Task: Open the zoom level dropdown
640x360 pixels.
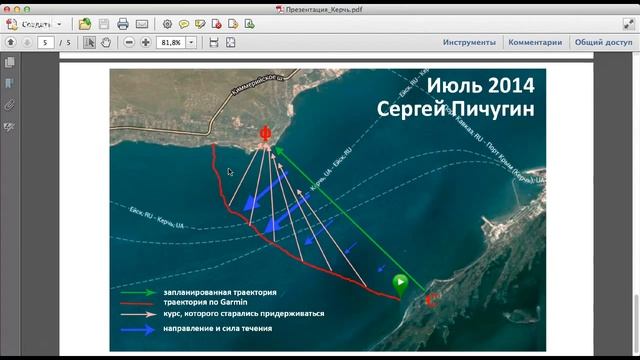Action: pos(191,42)
